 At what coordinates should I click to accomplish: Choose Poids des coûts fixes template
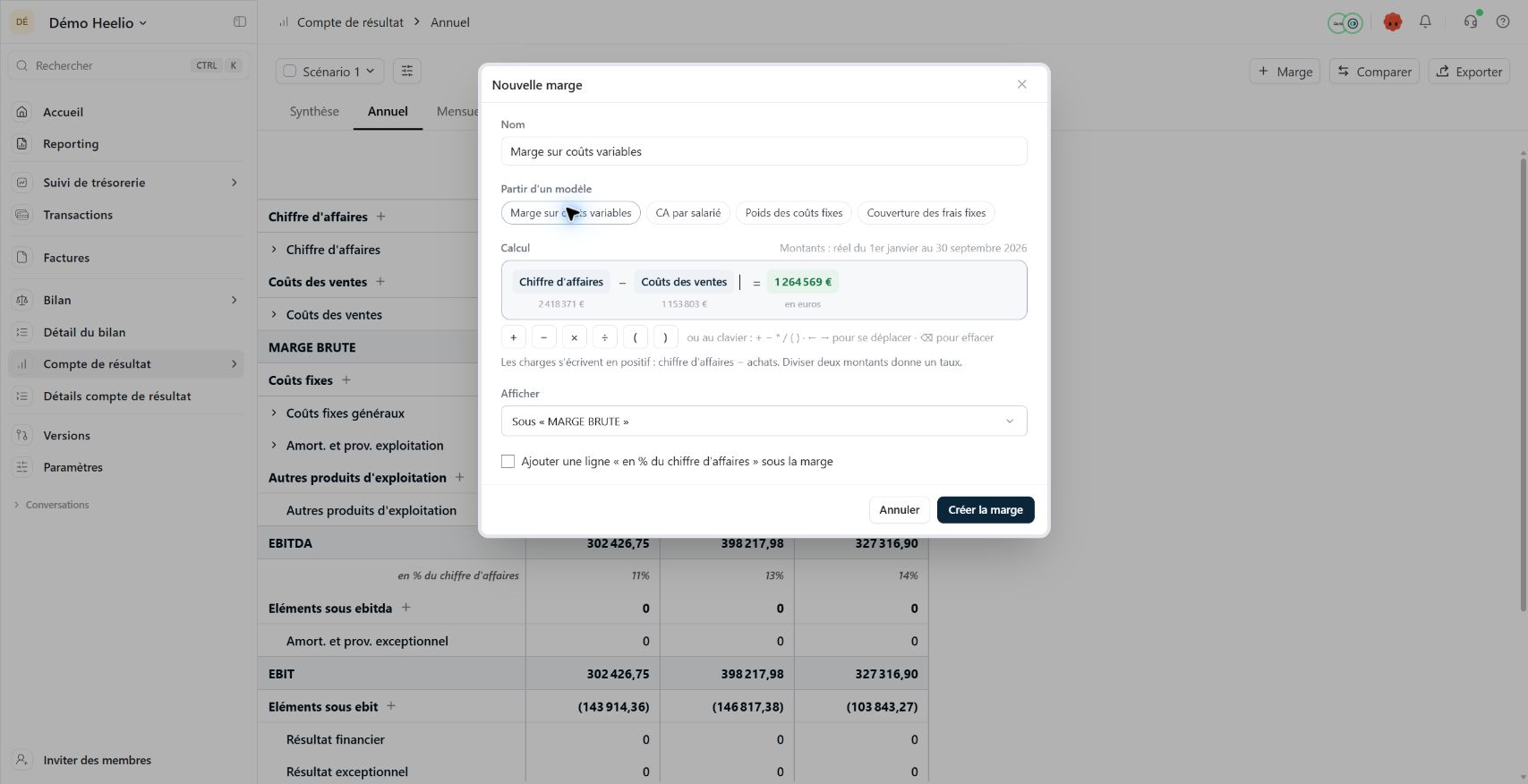click(794, 213)
